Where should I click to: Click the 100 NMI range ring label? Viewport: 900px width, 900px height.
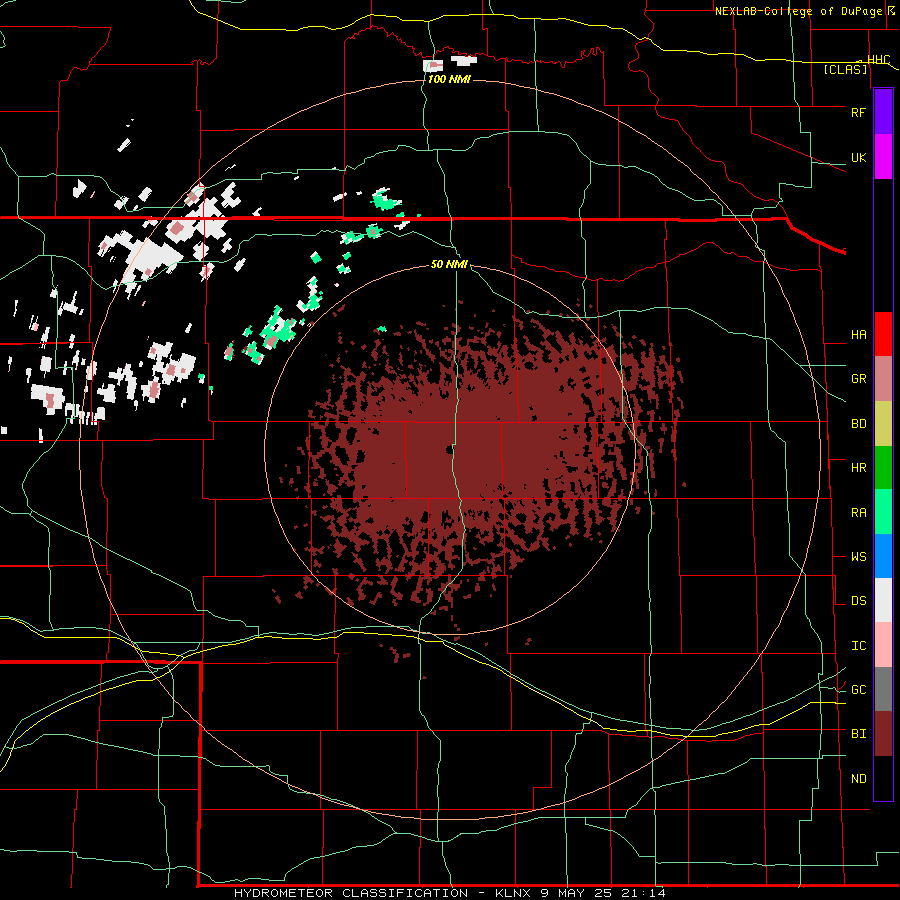click(449, 79)
